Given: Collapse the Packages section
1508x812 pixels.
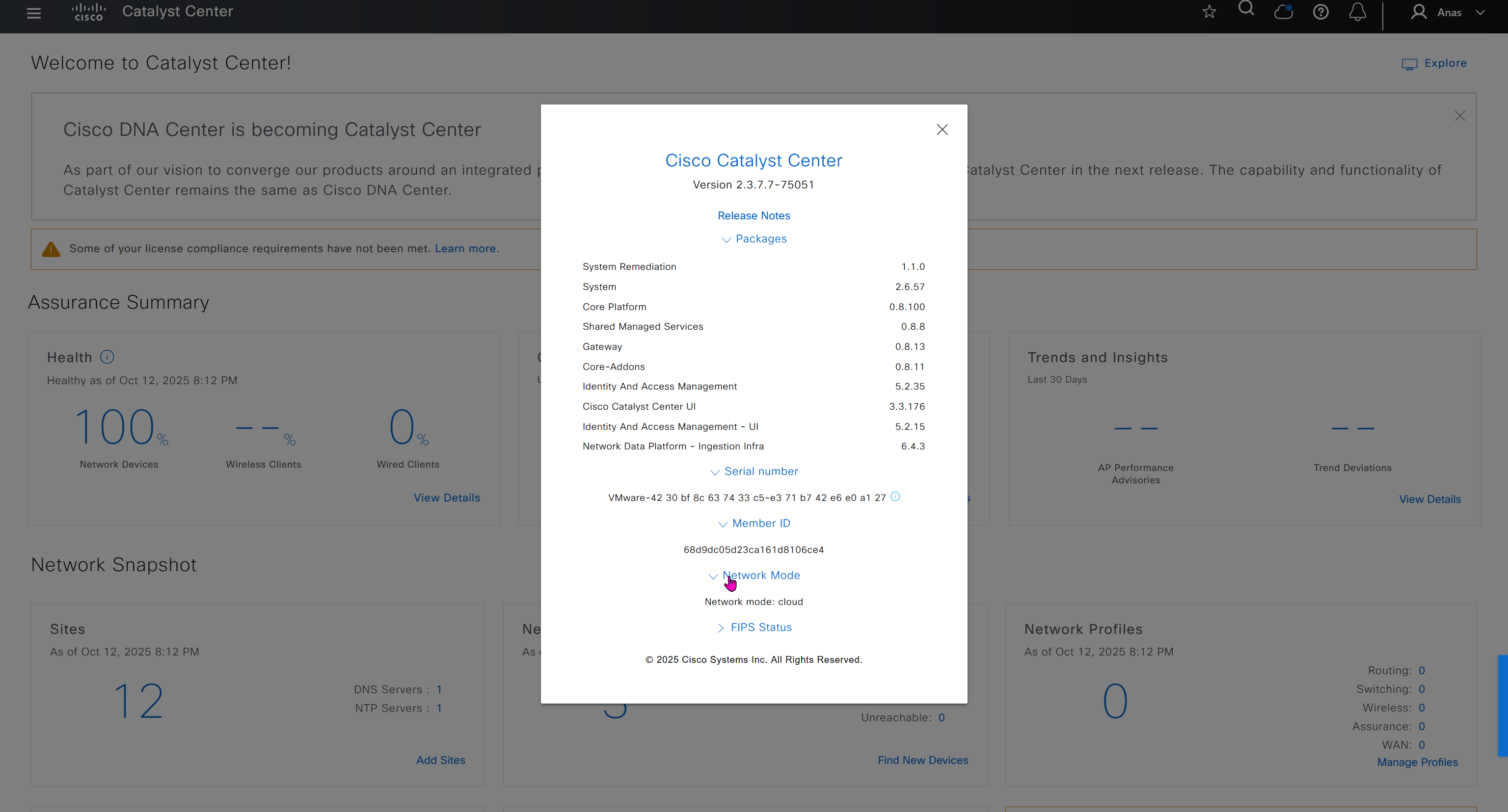Looking at the screenshot, I should 754,238.
